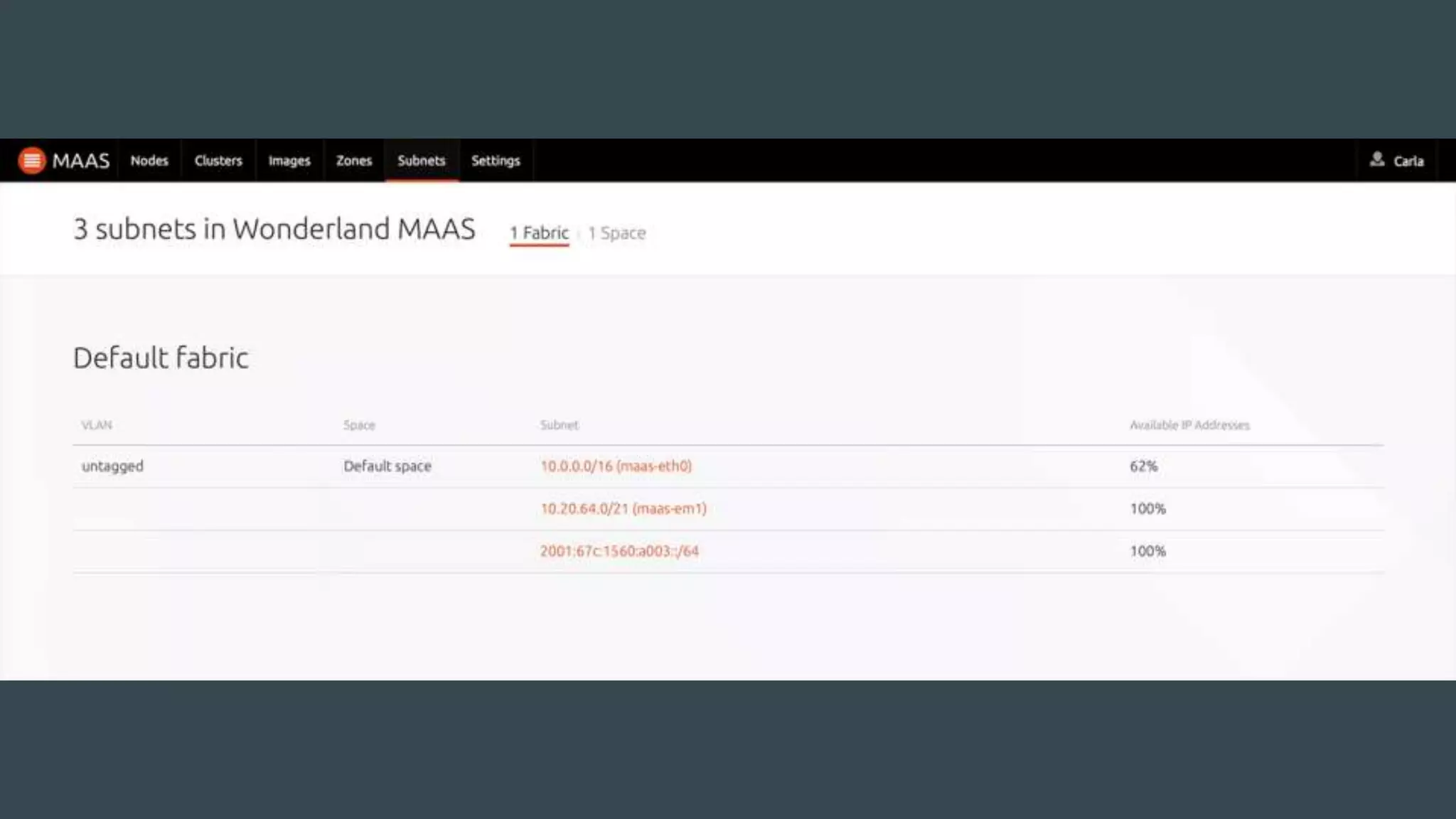Screen dimensions: 1456x819
Task: Go to the Clusters page
Action: (218, 161)
